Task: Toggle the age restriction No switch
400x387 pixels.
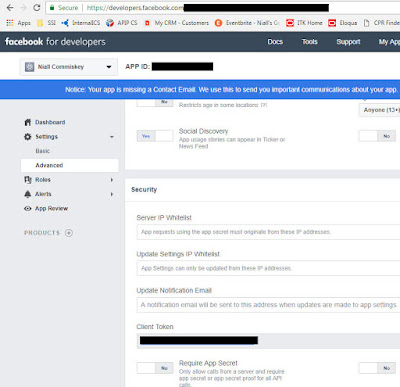Action: tap(155, 102)
